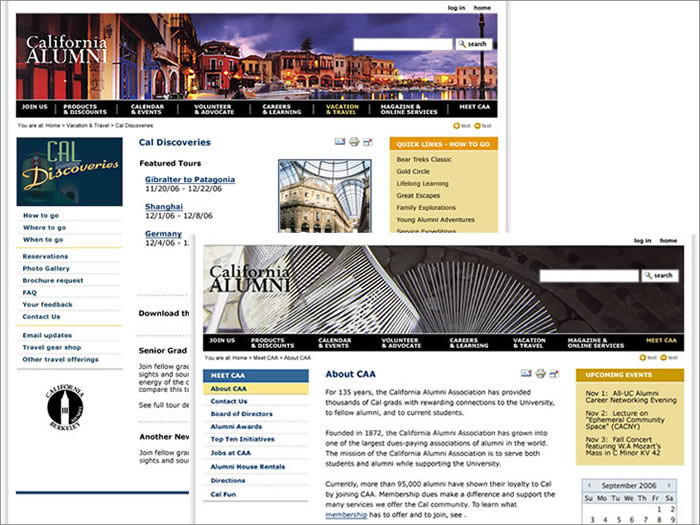Screen dimensions: 700x525
Task: Click the bookmark icon beside About CAA heading
Action: (x=554, y=374)
